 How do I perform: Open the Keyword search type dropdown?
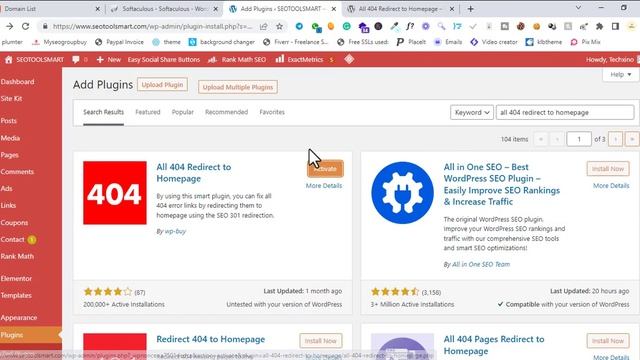pyautogui.click(x=472, y=112)
